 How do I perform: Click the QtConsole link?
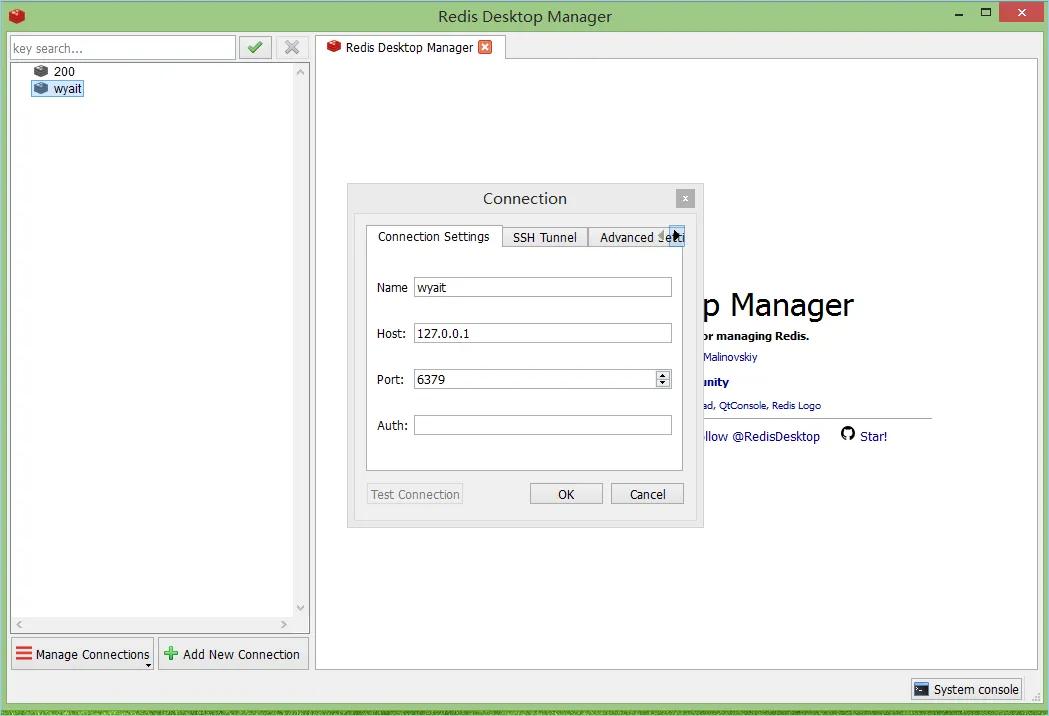[x=743, y=406]
